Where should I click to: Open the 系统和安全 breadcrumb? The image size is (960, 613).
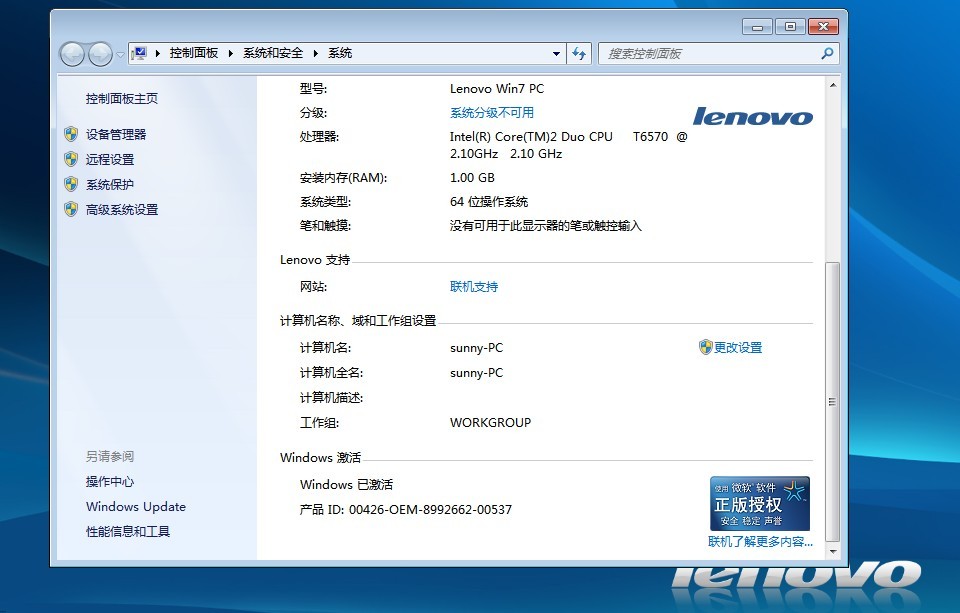click(x=273, y=53)
